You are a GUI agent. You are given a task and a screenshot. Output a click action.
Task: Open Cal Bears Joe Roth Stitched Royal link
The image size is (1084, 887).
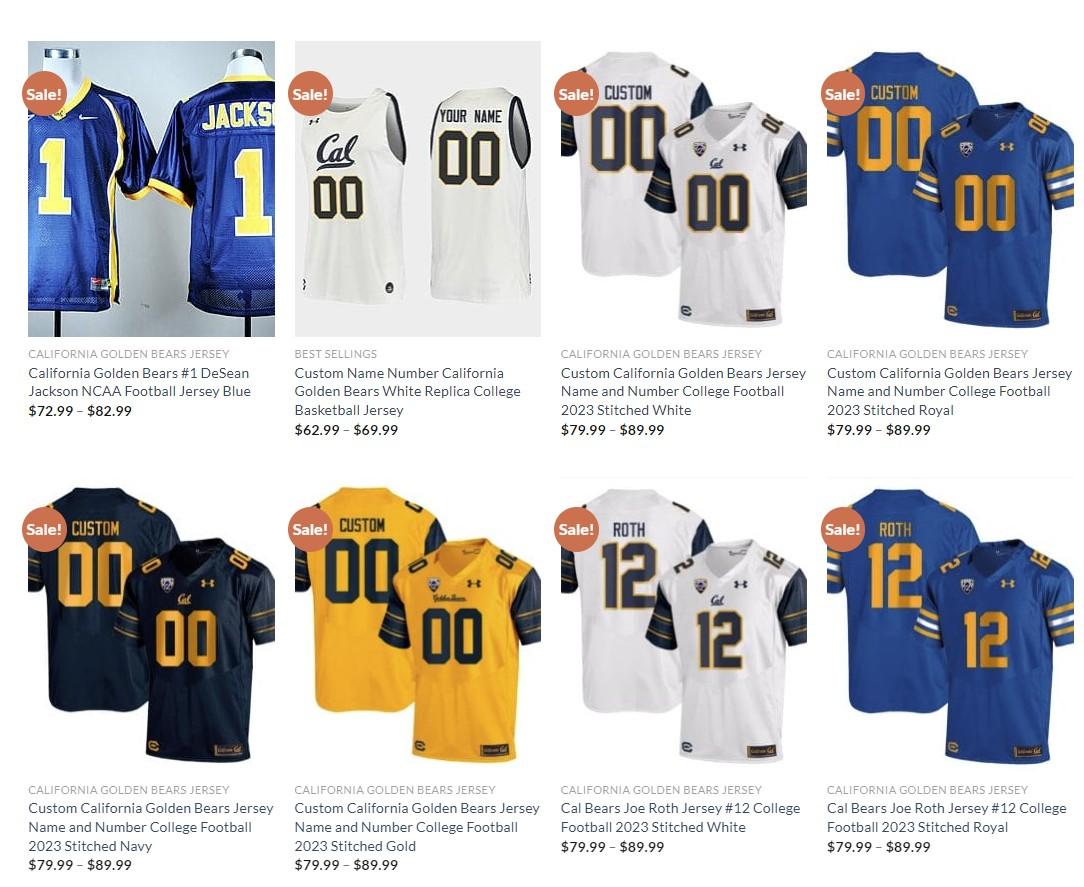pyautogui.click(x=946, y=817)
